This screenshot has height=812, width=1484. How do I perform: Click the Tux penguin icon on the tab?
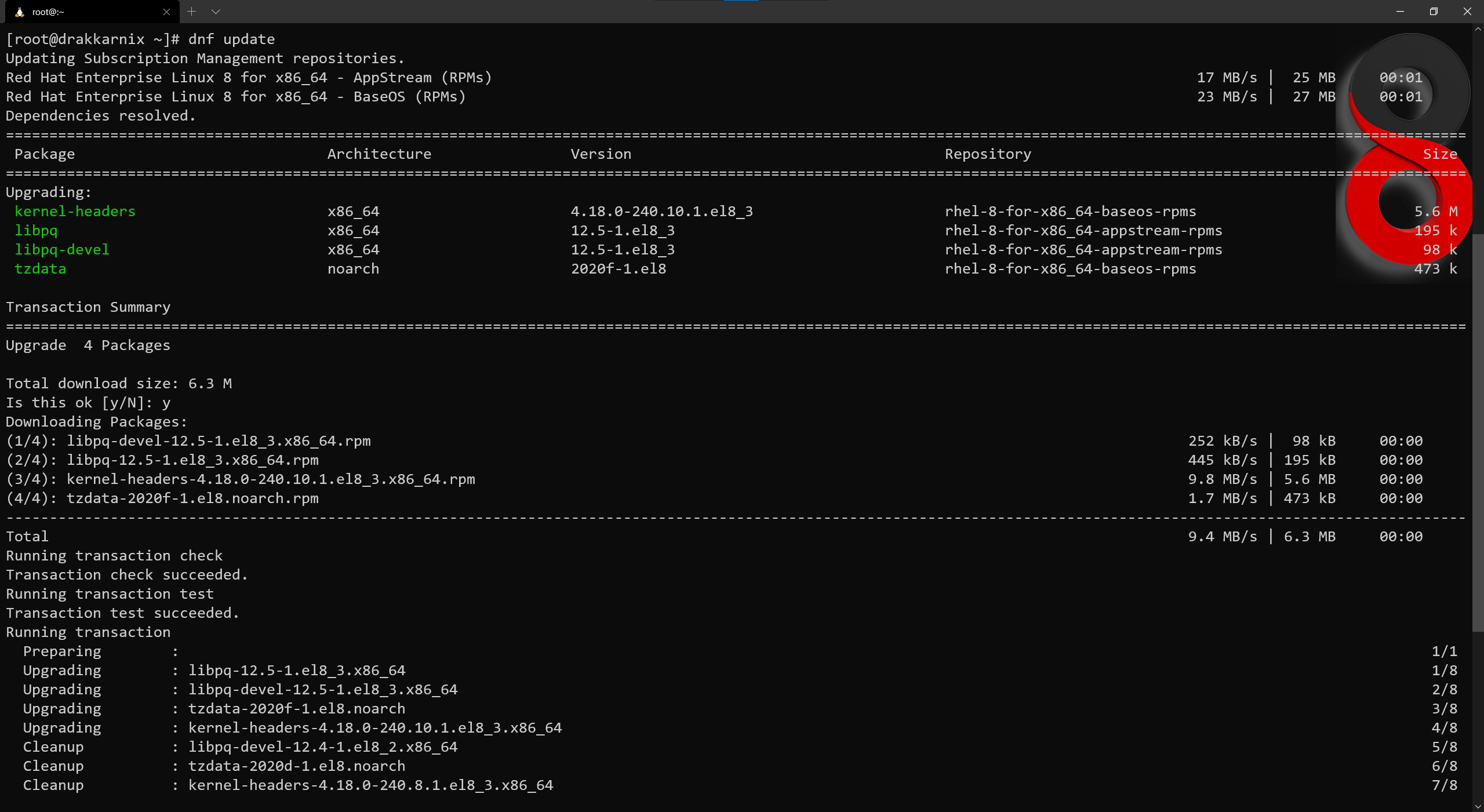pyautogui.click(x=19, y=12)
